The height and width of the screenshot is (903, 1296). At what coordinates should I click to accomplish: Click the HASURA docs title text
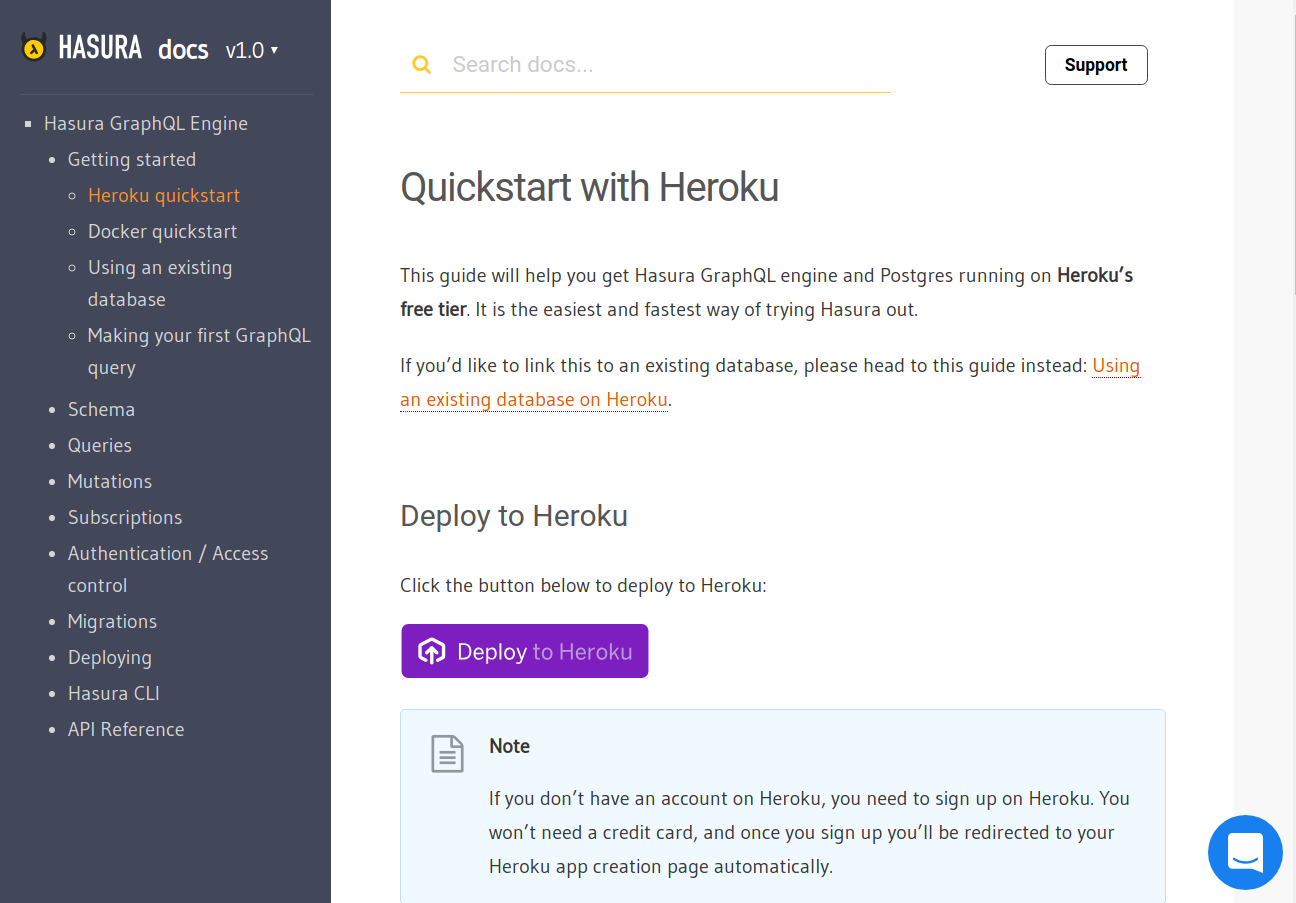click(133, 48)
